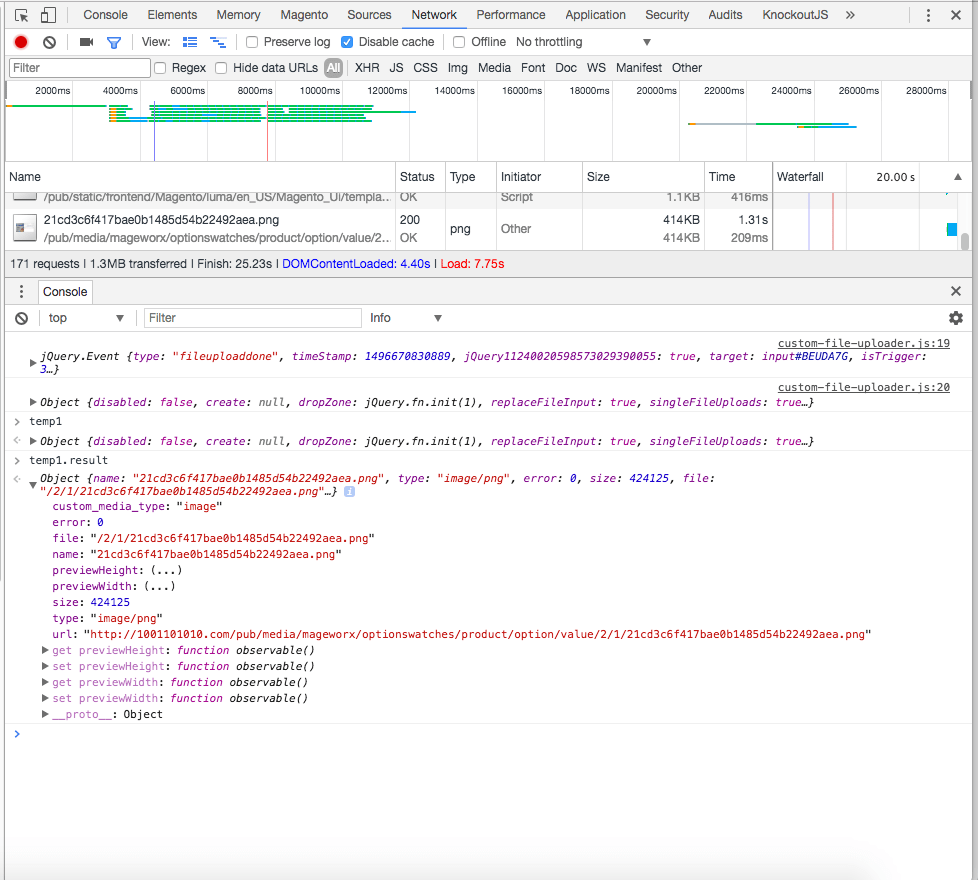Screen dimensions: 978x880
Task: Open the DevTools overflow menu
Action: coord(927,15)
